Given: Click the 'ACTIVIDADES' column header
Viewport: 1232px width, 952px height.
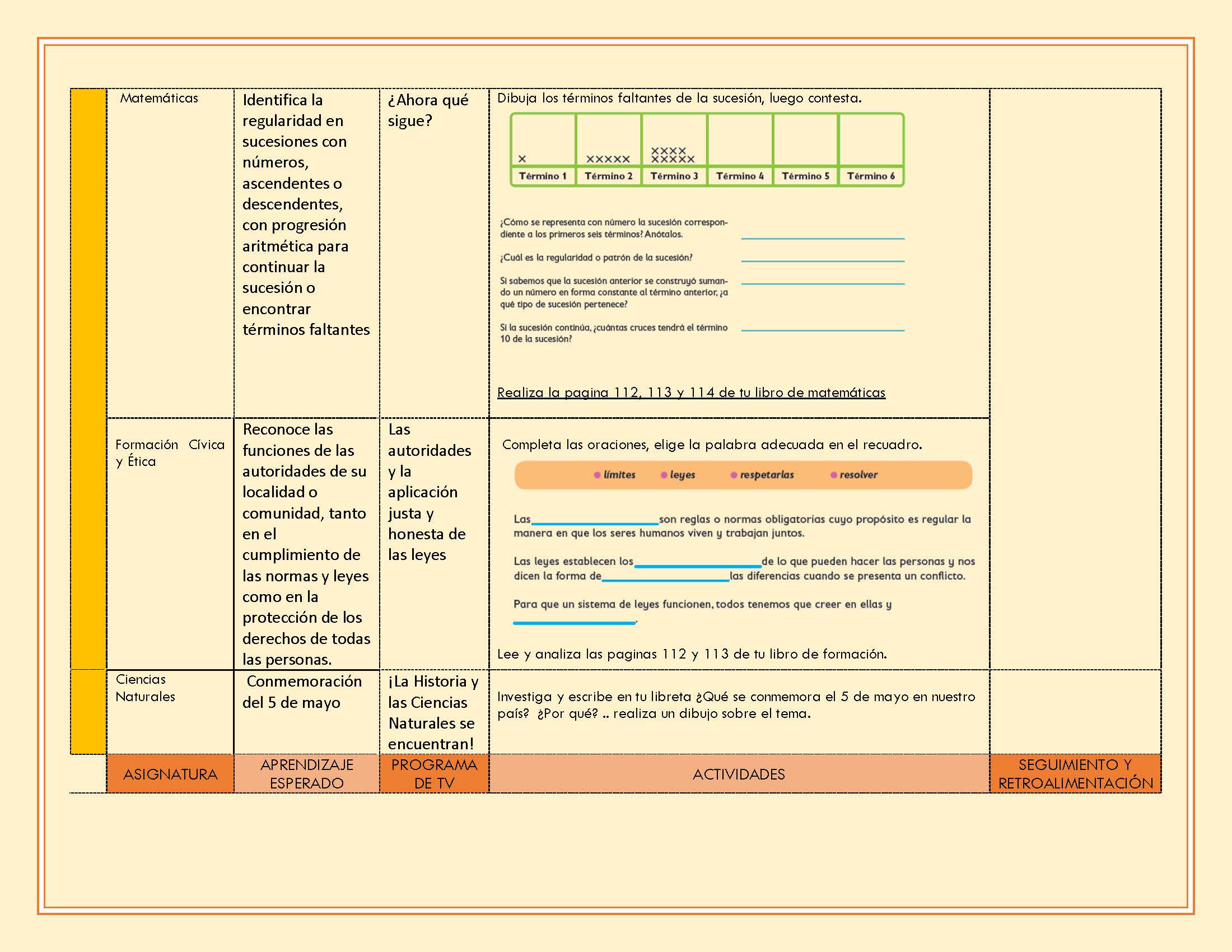Looking at the screenshot, I should 739,774.
